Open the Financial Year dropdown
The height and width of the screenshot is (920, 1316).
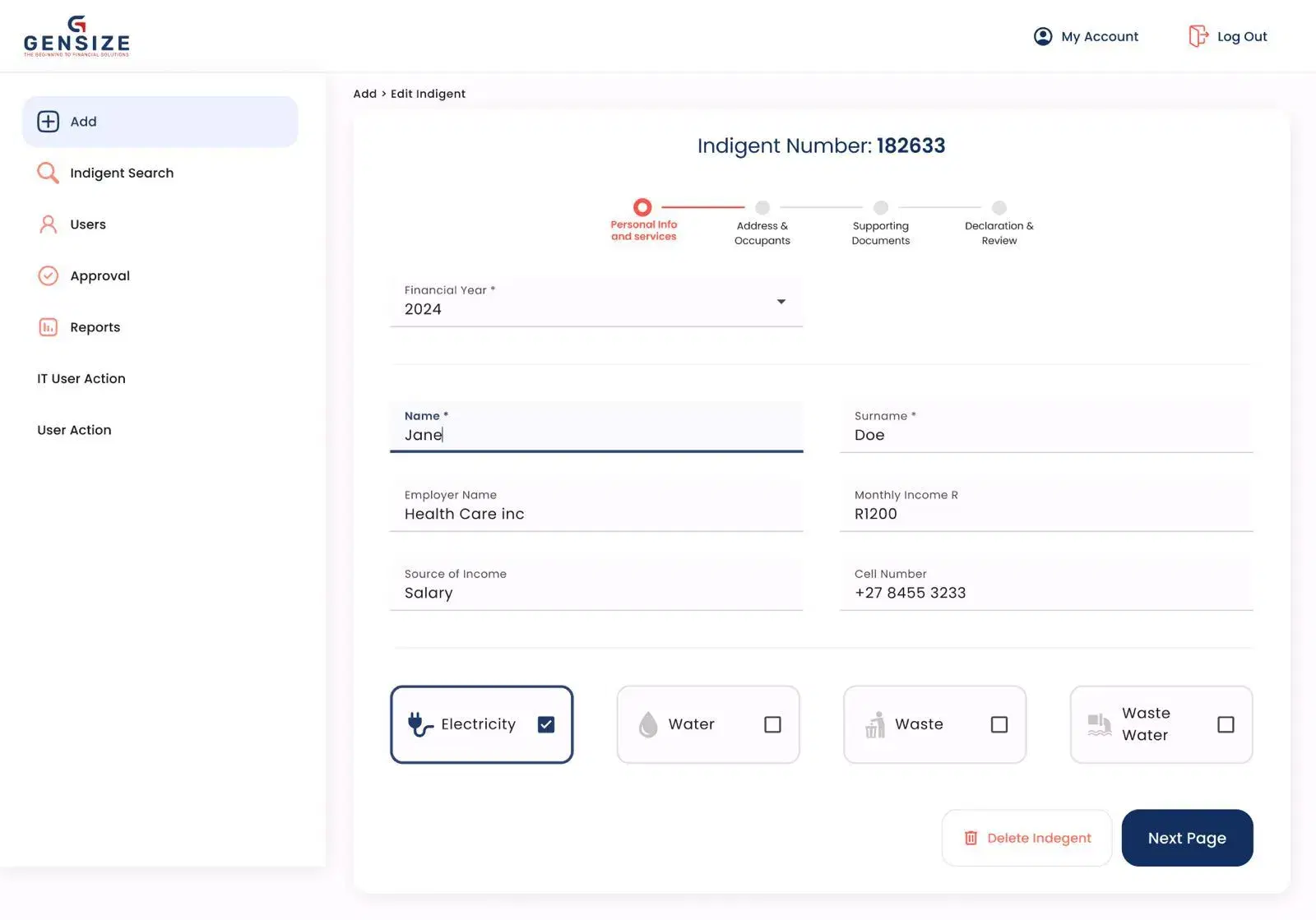[x=780, y=302]
